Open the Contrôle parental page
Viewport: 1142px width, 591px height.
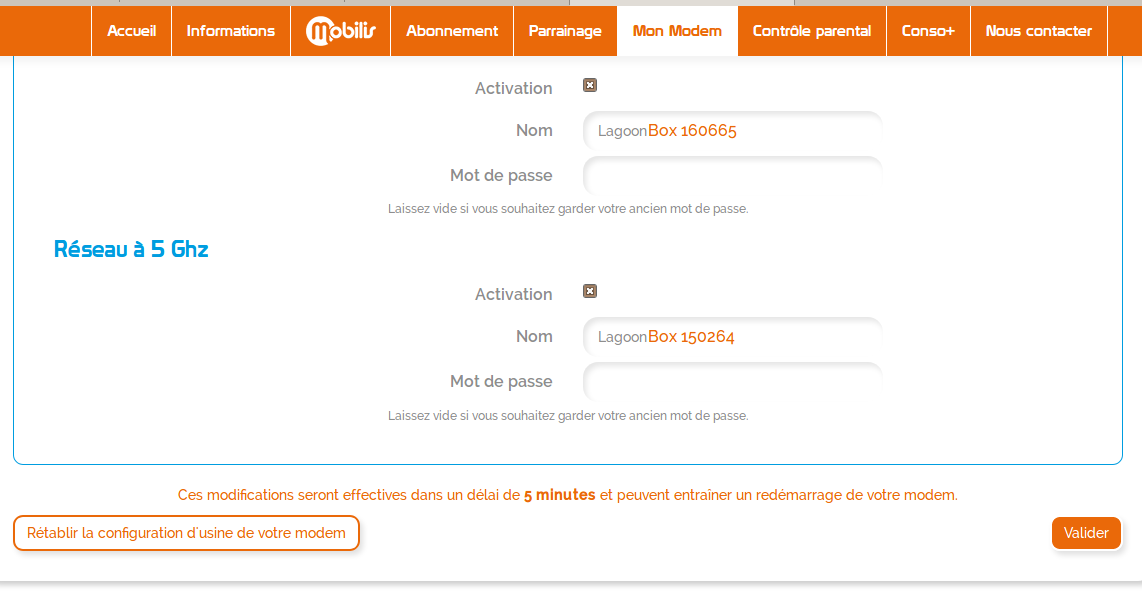click(x=812, y=31)
